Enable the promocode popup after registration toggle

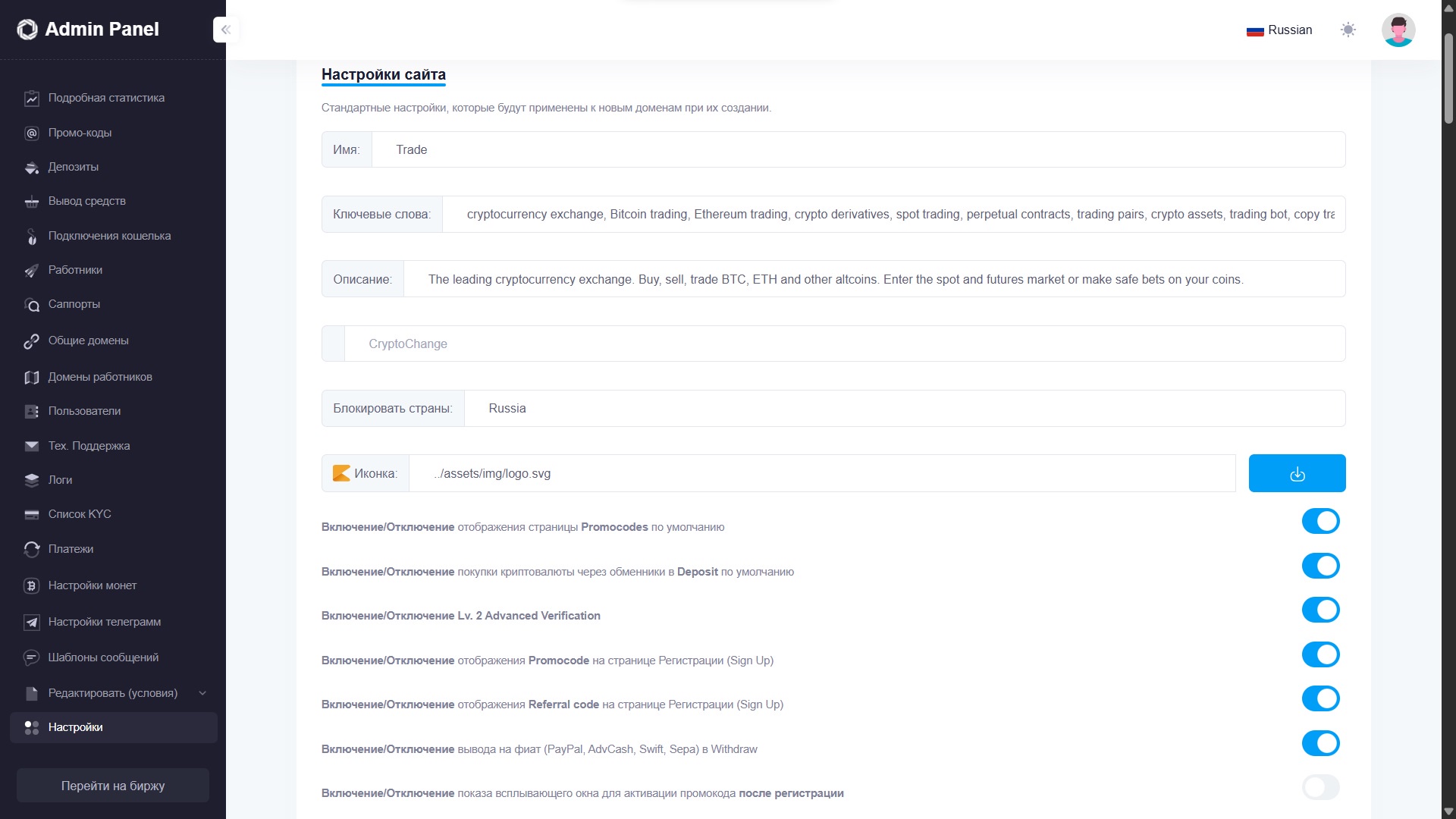pyautogui.click(x=1320, y=787)
